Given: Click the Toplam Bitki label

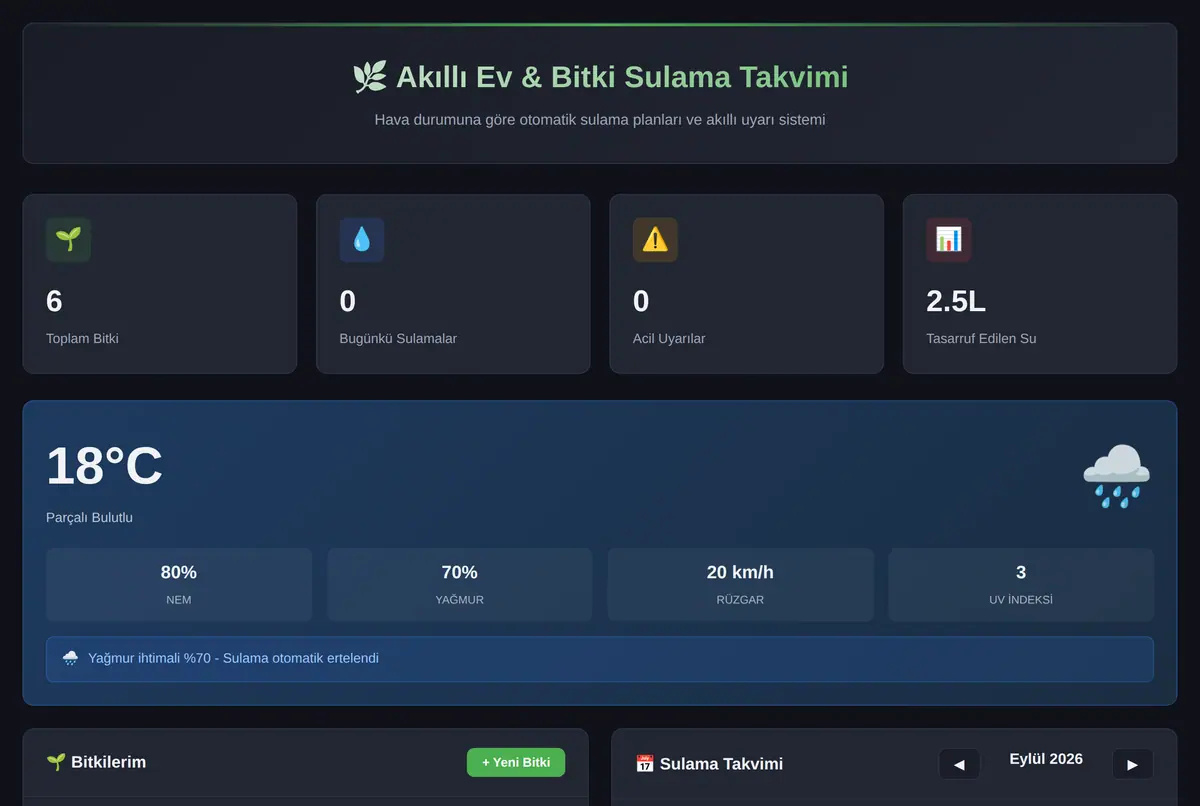Looking at the screenshot, I should tap(82, 339).
